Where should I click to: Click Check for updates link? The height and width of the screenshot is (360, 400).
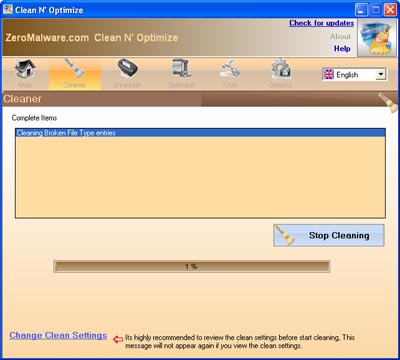[x=321, y=23]
